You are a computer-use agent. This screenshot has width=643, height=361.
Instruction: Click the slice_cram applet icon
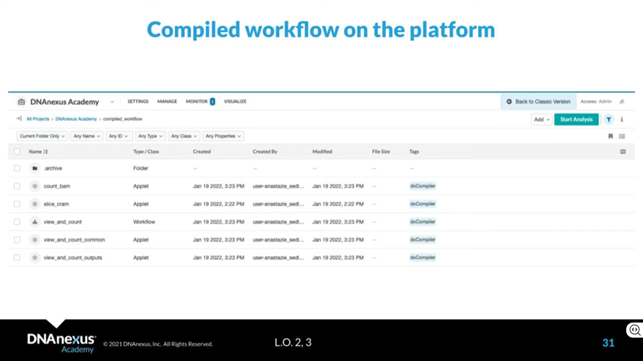[x=35, y=204]
